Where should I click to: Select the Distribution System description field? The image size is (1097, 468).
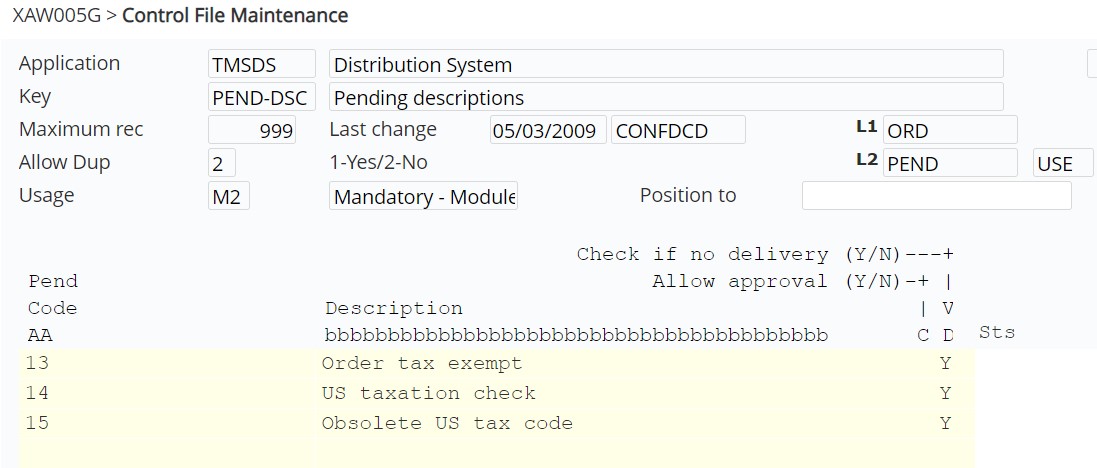tap(666, 64)
